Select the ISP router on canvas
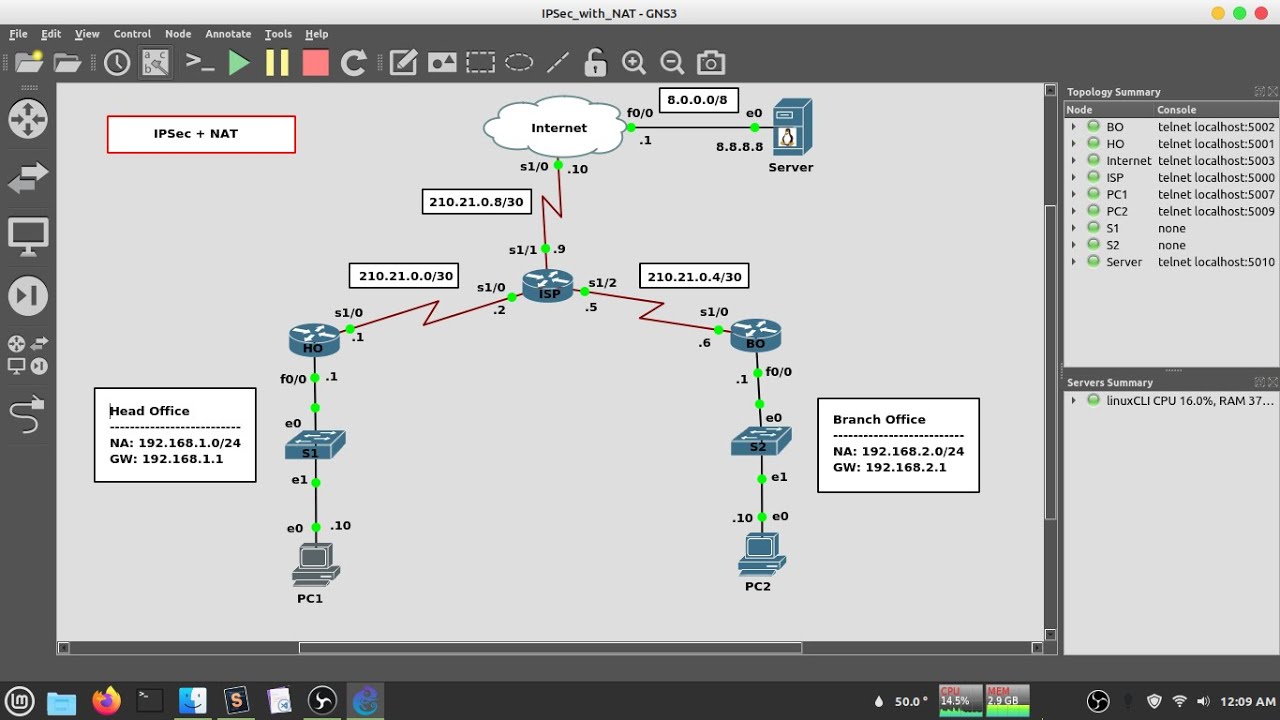This screenshot has width=1280, height=720. pos(548,286)
